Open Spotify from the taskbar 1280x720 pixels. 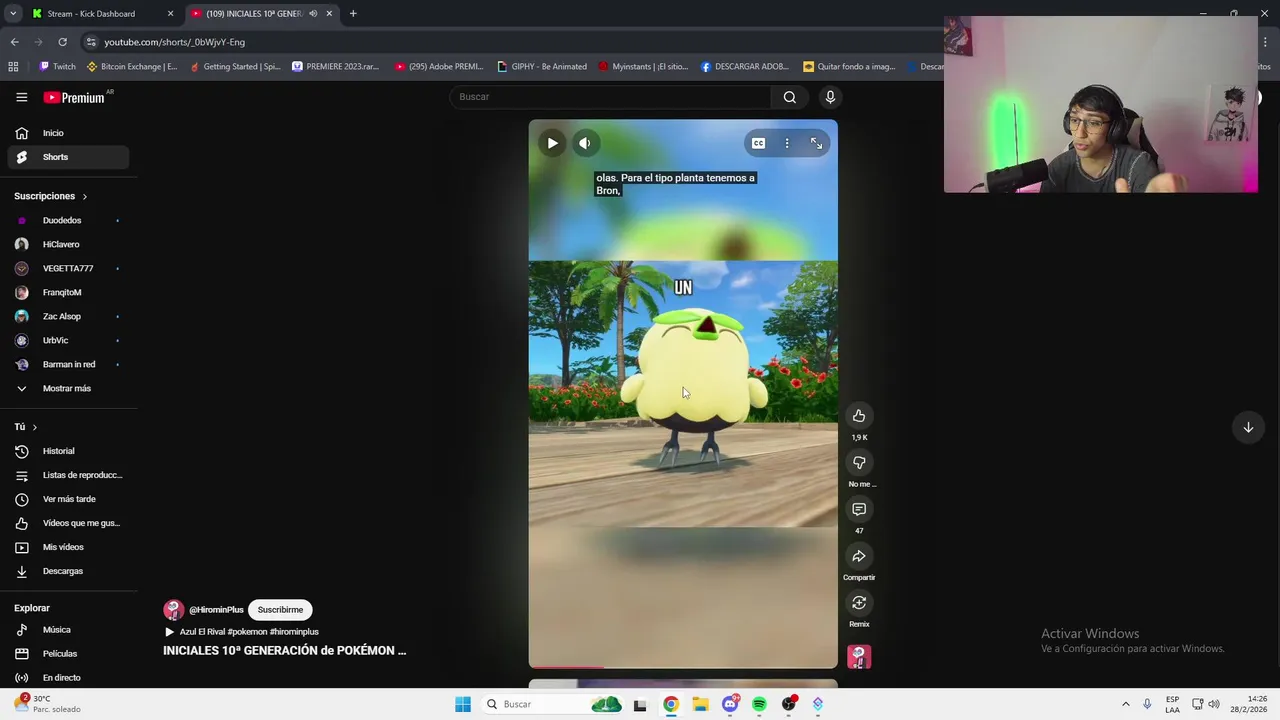(759, 704)
